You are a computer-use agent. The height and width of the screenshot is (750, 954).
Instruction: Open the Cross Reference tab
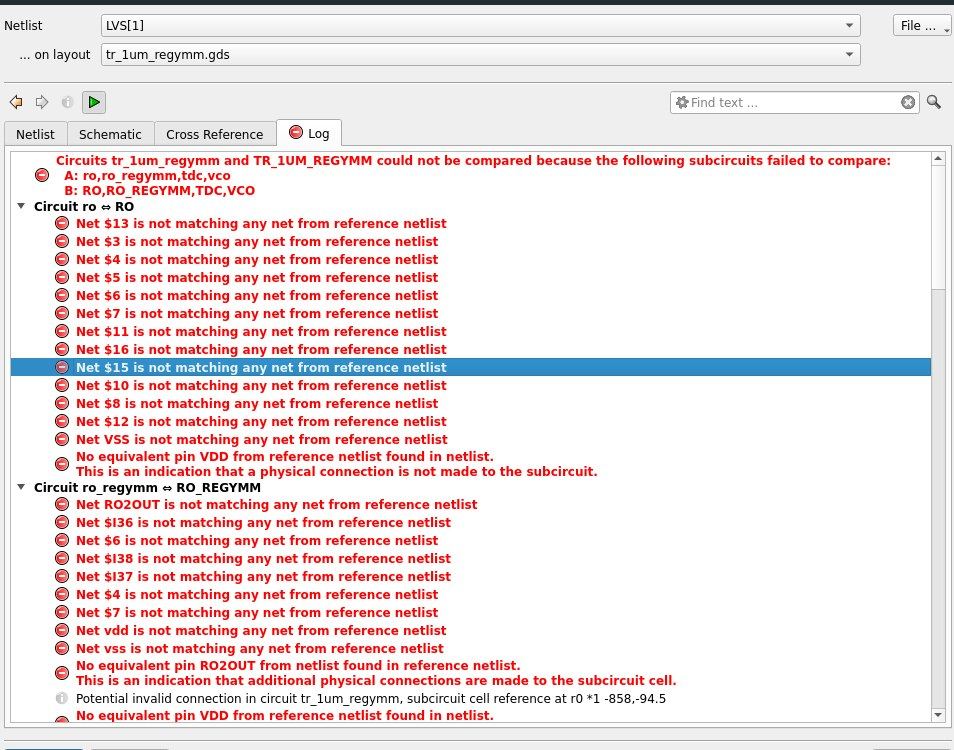[215, 134]
